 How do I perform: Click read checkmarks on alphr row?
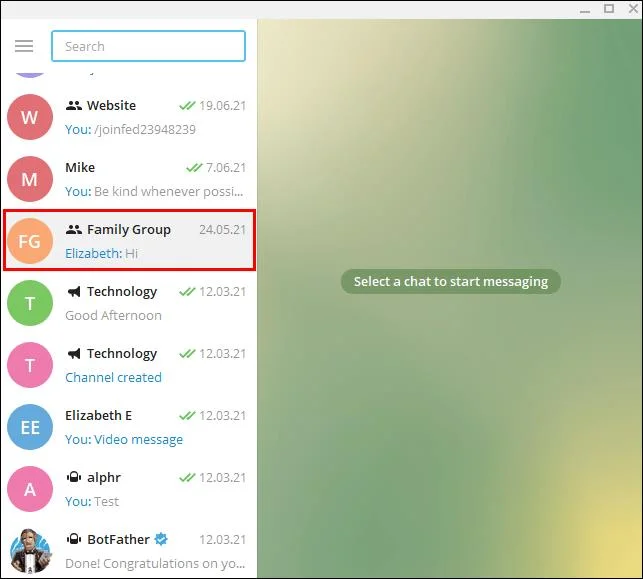tap(187, 478)
